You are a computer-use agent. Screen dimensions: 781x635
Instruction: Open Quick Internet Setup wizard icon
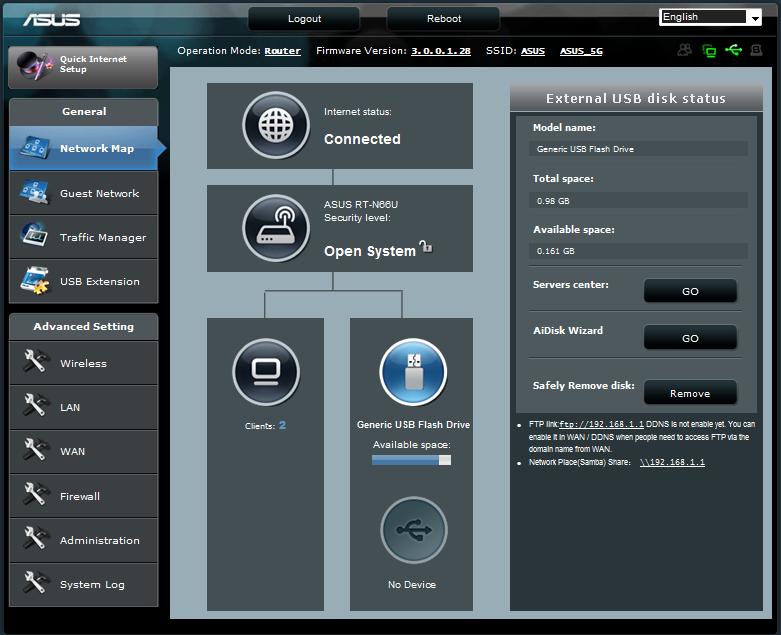34,66
